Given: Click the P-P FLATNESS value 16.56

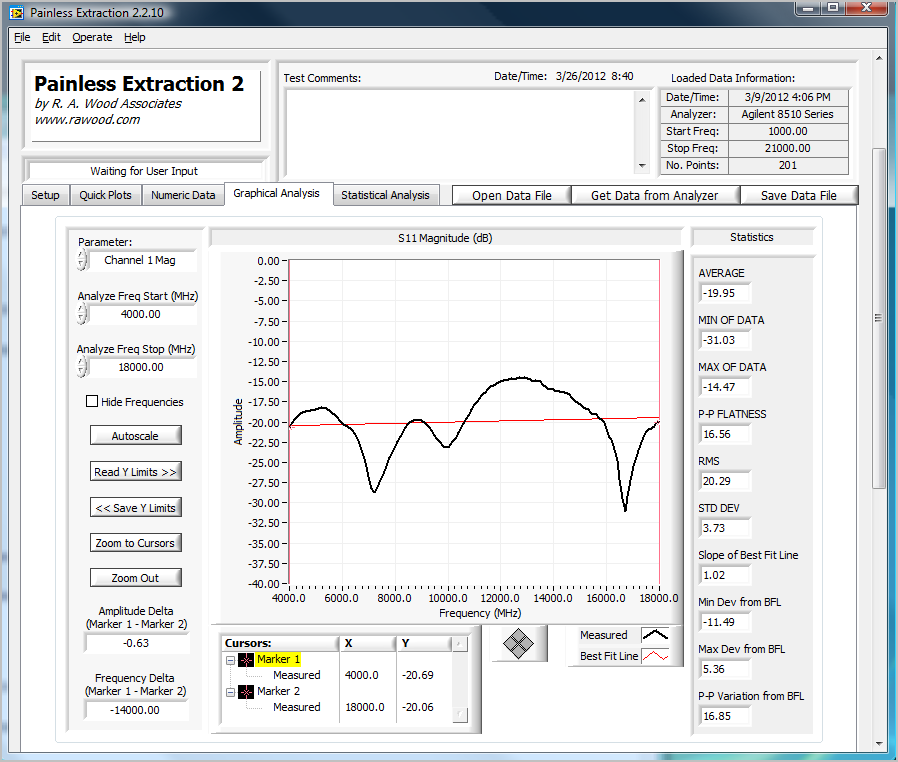Looking at the screenshot, I should [725, 434].
